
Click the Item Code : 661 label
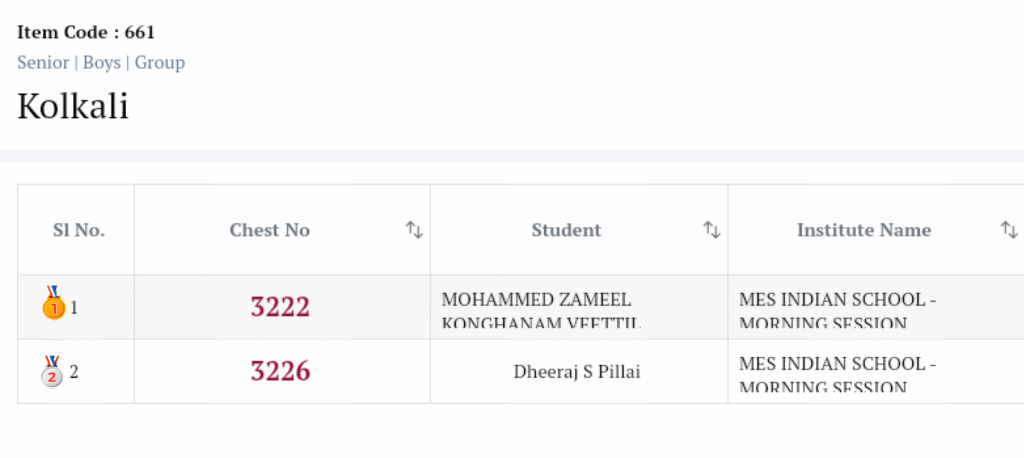86,32
